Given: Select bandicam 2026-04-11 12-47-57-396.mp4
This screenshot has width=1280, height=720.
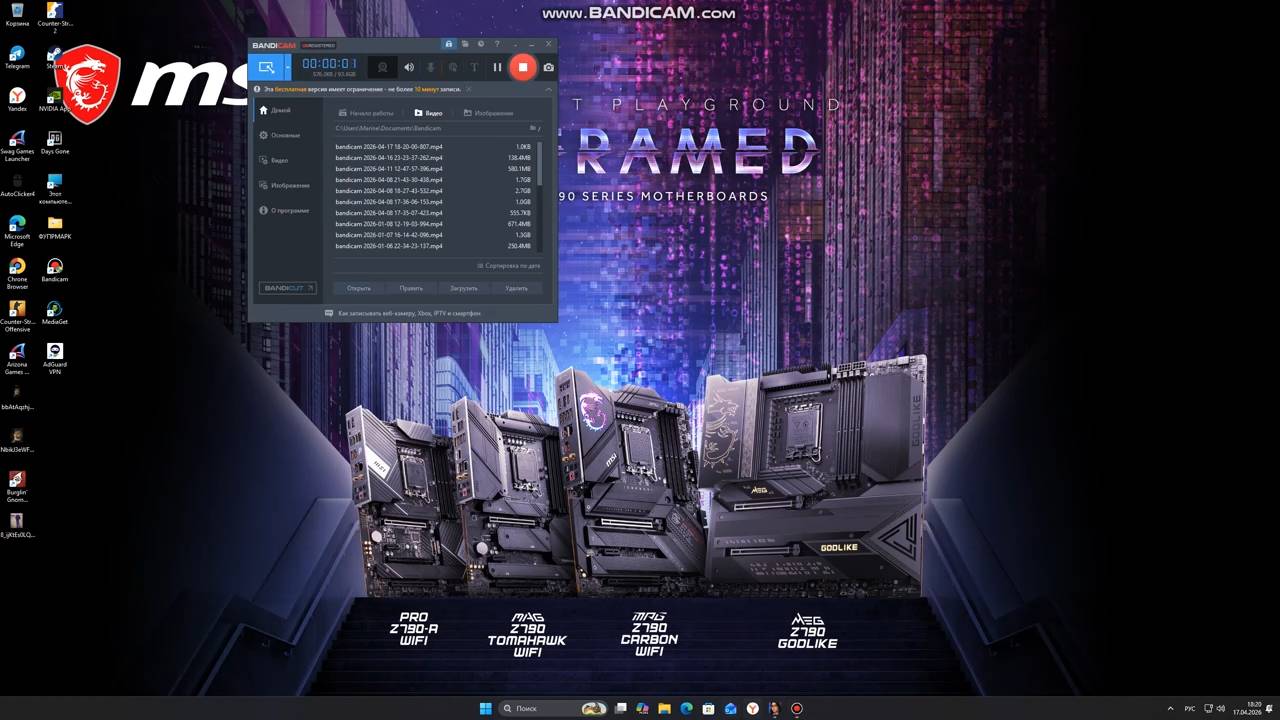Looking at the screenshot, I should 434,169.
